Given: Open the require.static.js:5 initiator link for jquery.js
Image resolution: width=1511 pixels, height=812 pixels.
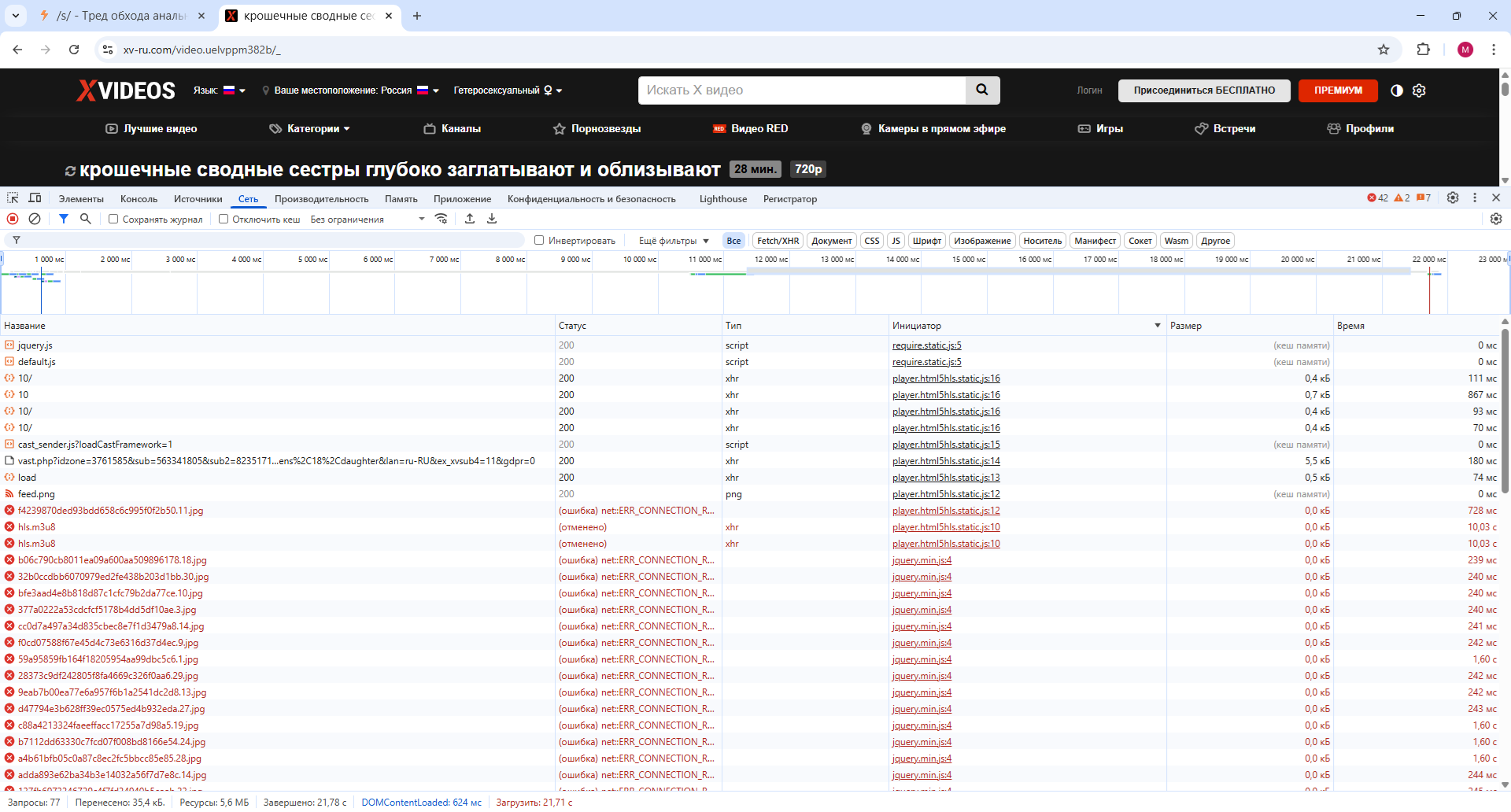Looking at the screenshot, I should [926, 345].
